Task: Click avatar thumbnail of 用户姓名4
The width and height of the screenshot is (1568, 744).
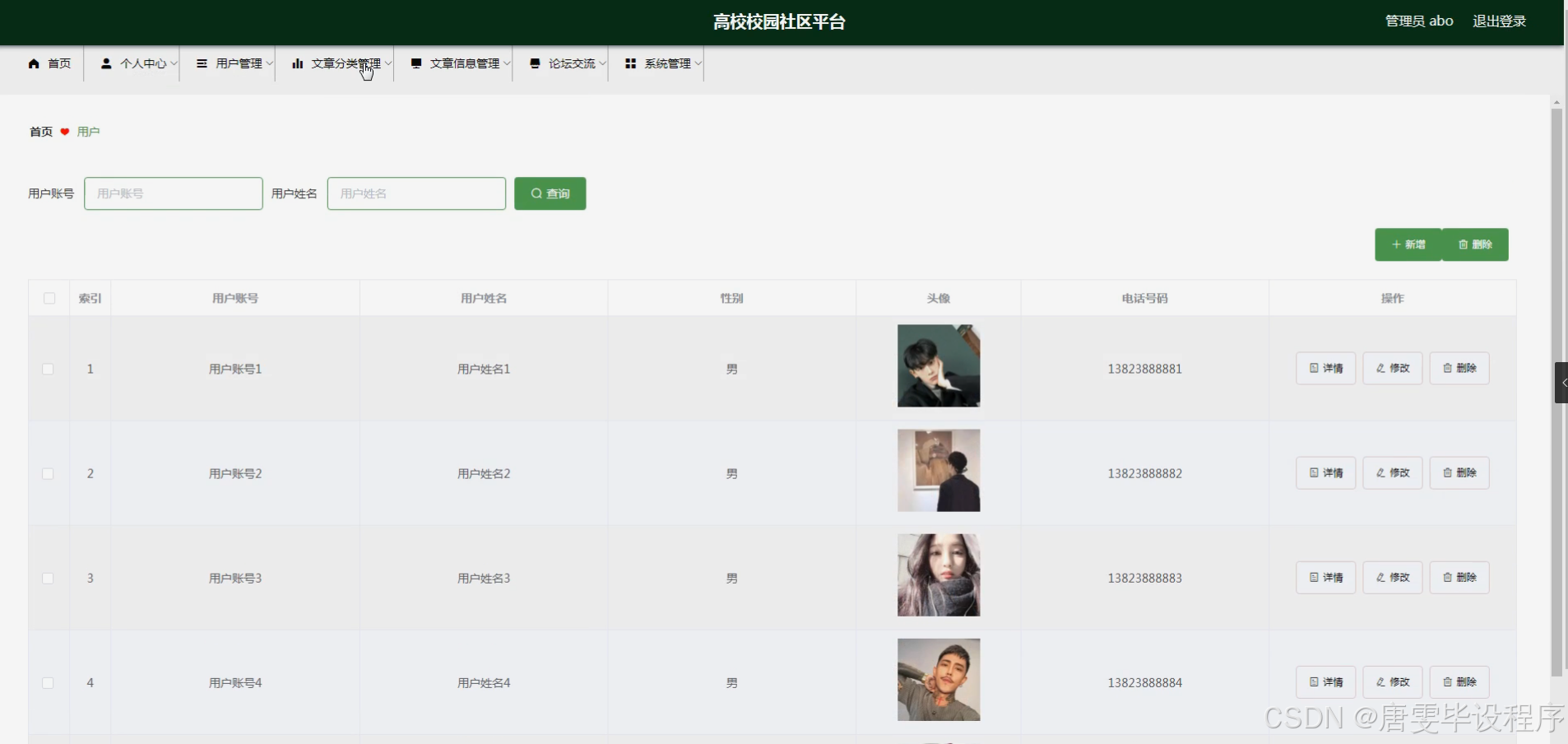Action: tap(939, 680)
